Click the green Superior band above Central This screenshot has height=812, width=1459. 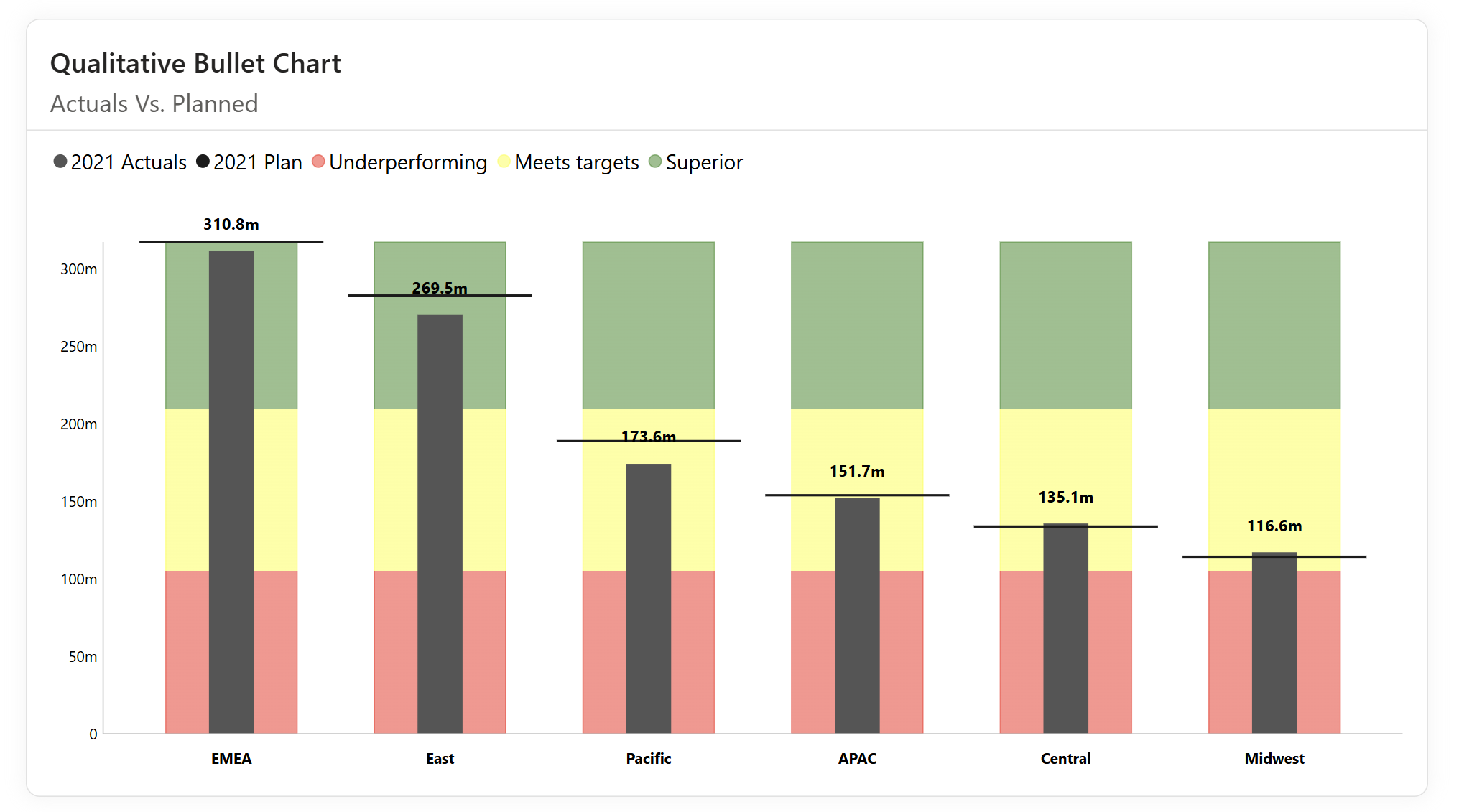coord(1065,325)
